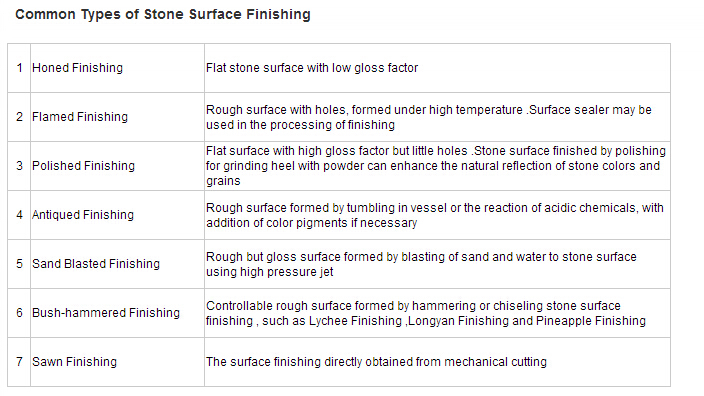Click the description about high pressure jet

coord(421,264)
